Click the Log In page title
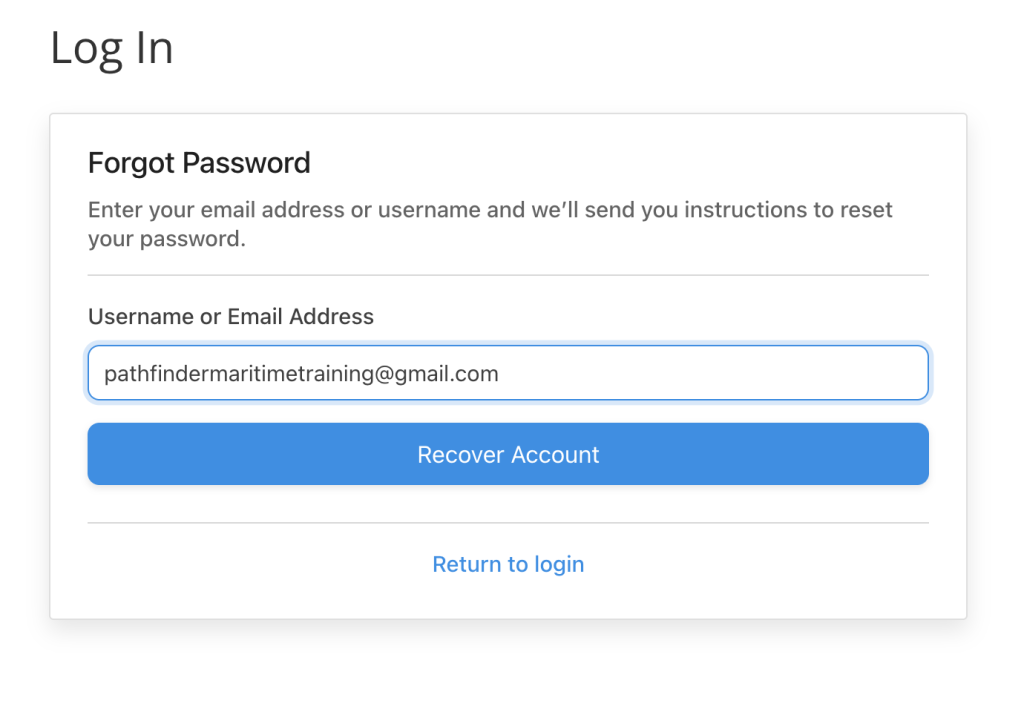The image size is (1024, 709). (112, 48)
